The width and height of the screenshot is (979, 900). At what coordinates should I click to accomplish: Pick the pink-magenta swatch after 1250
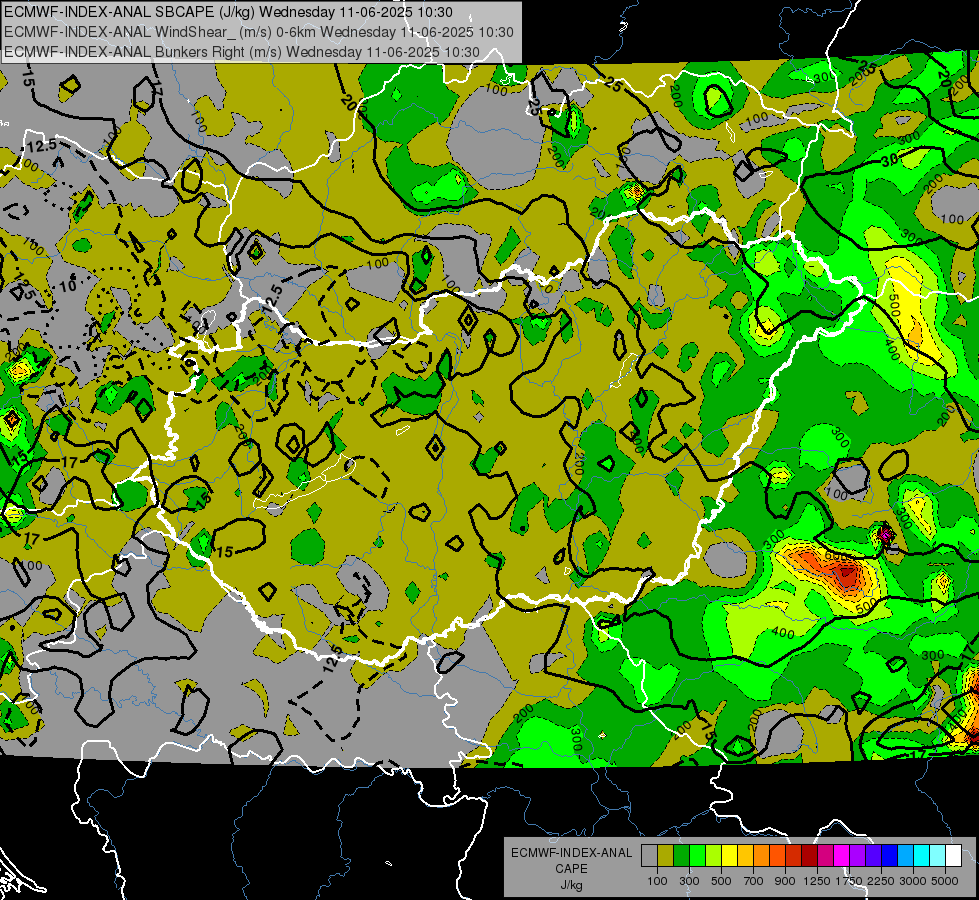pos(825,855)
